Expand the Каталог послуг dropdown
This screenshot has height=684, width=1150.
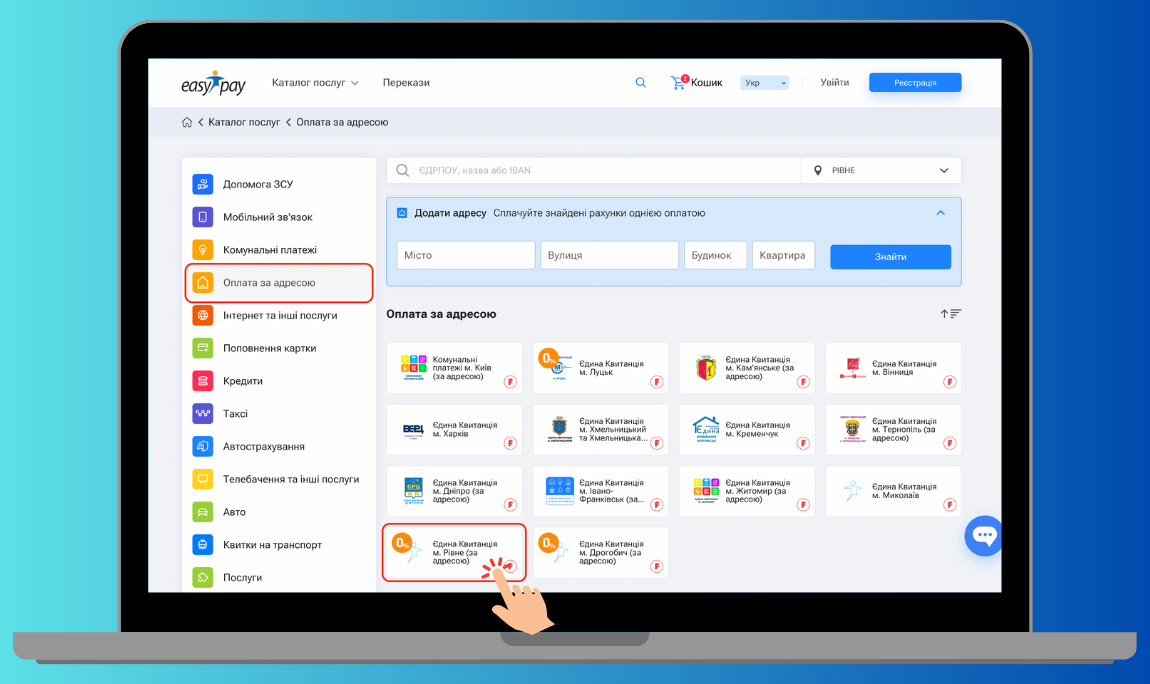click(x=315, y=83)
